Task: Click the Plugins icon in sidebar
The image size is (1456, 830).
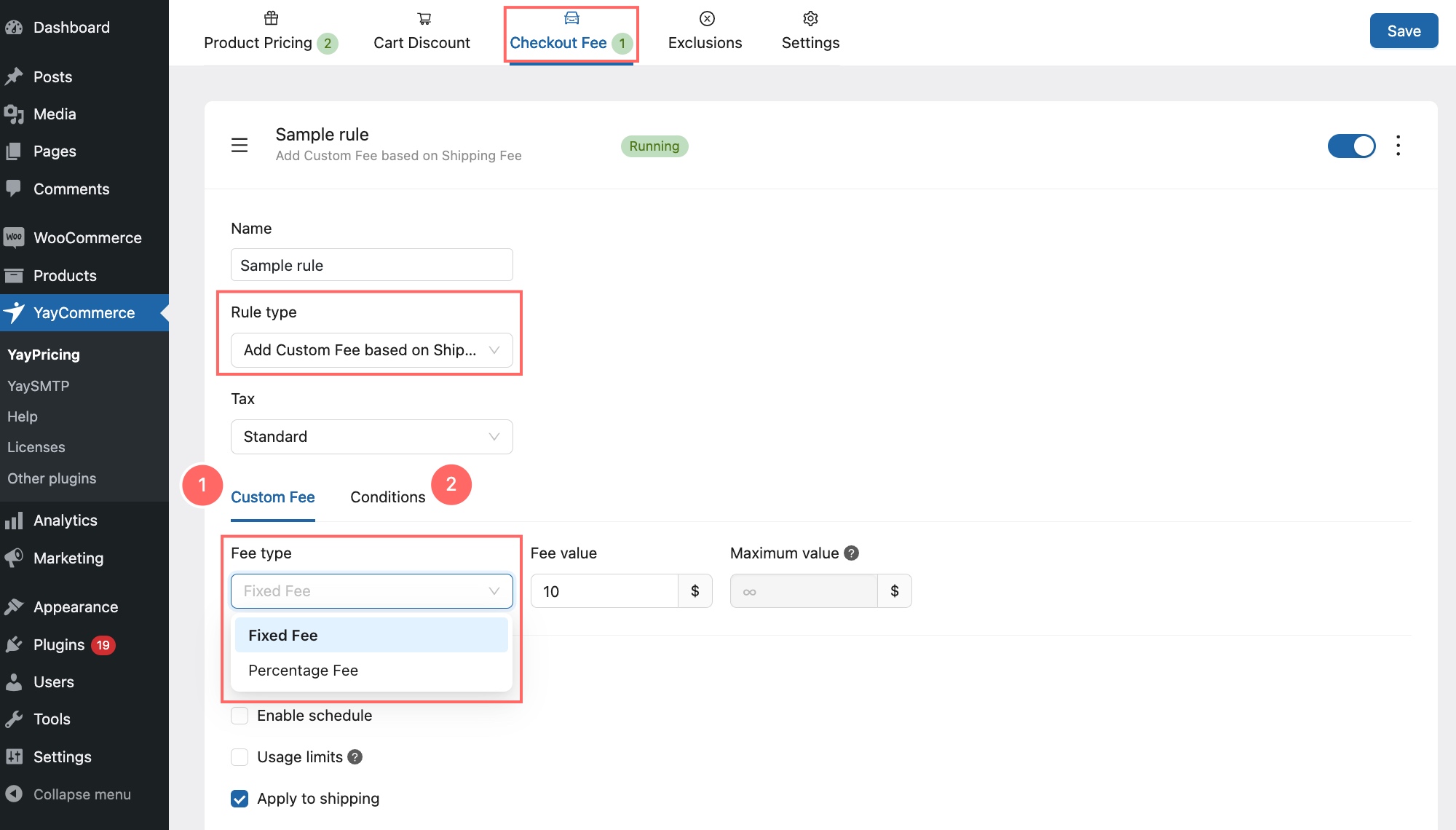Action: (x=14, y=645)
